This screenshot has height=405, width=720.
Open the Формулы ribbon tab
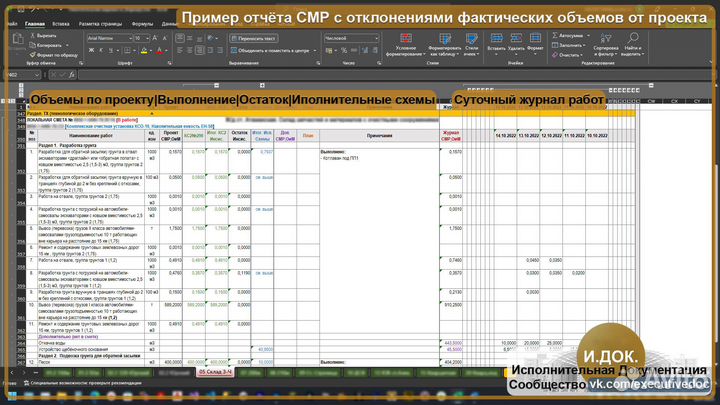142,24
